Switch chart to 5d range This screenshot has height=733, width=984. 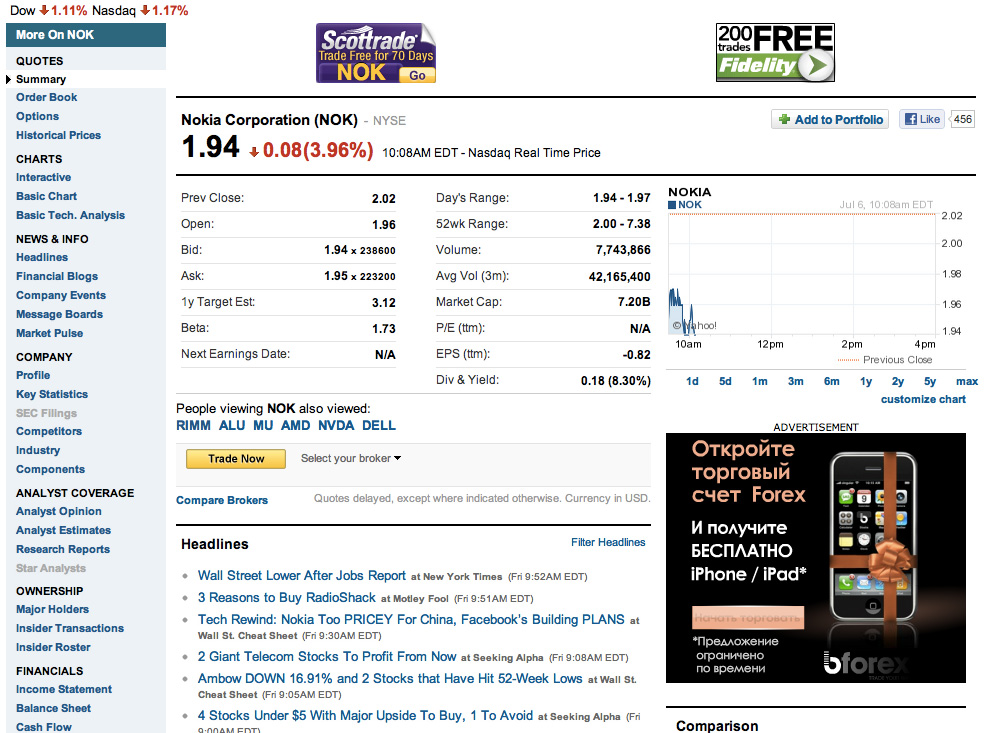click(x=725, y=381)
